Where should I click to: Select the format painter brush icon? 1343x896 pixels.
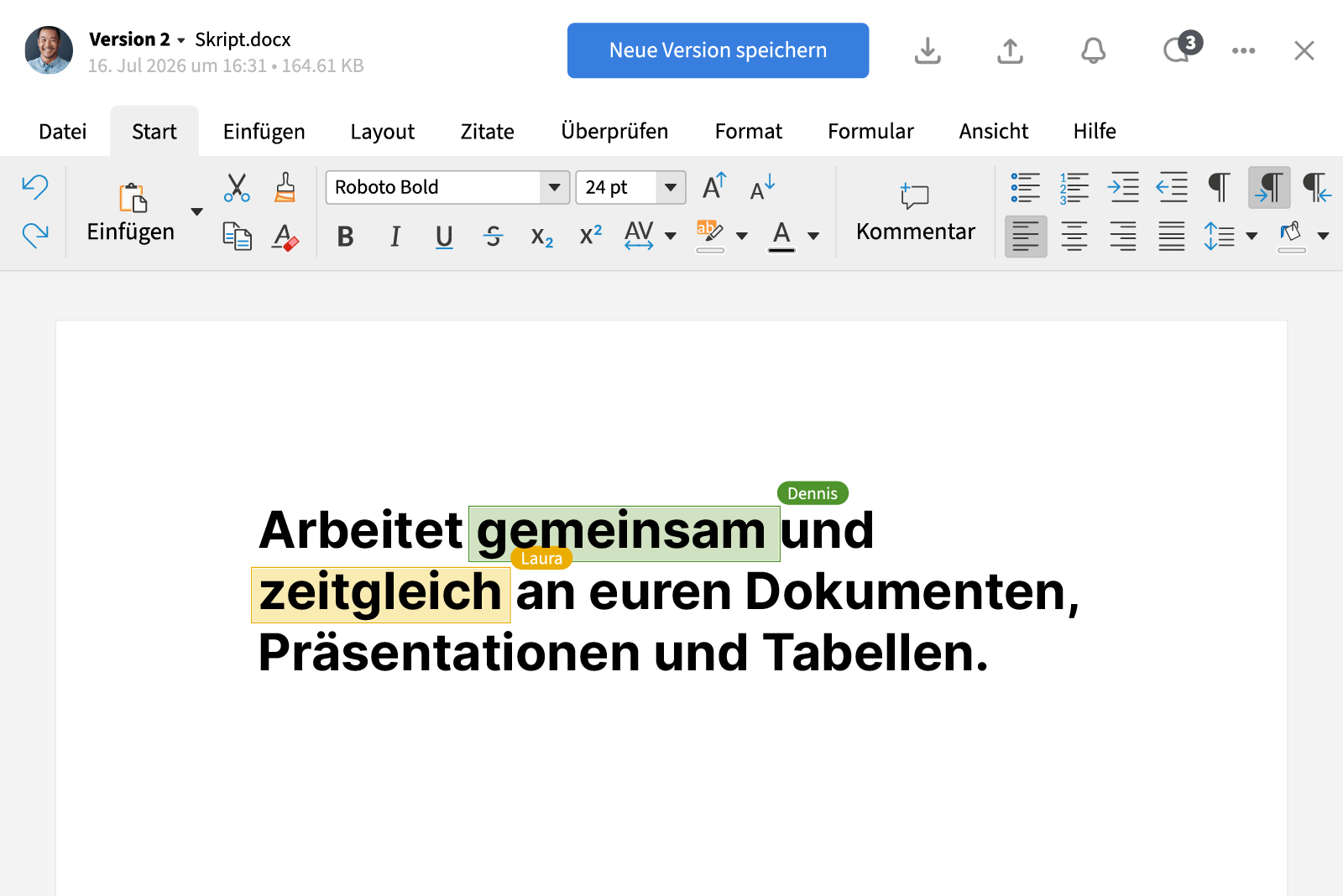[285, 187]
